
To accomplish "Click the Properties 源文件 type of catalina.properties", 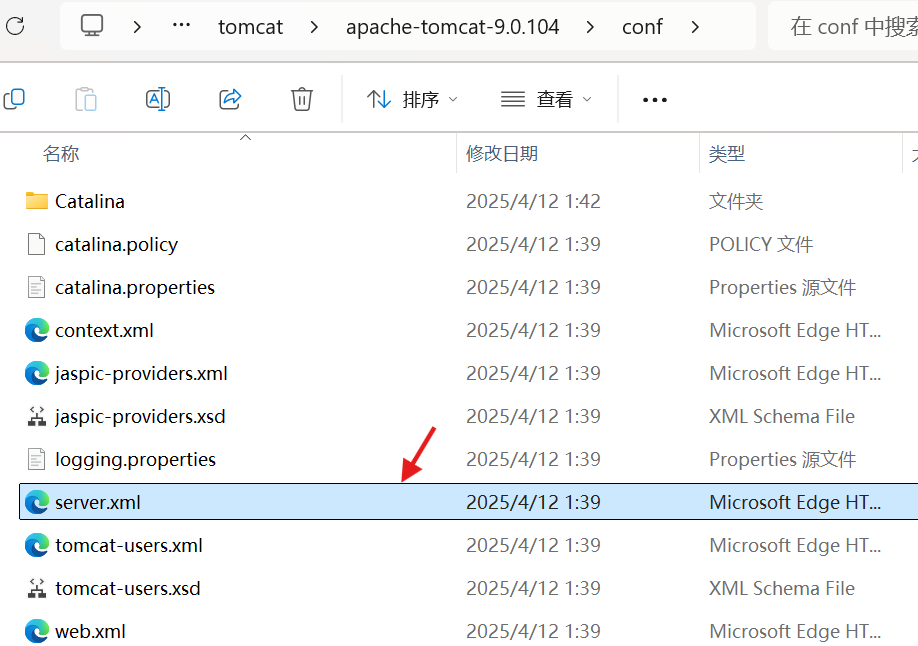I will [x=783, y=288].
